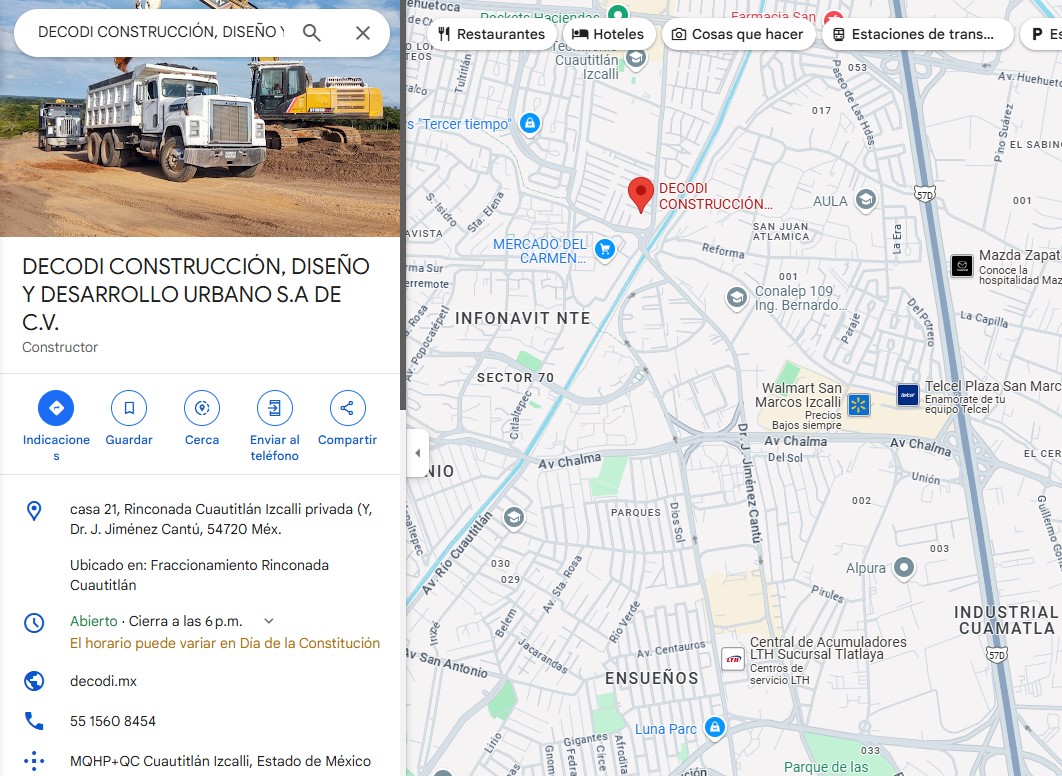Share place using the Compartir icon
Screen dimensions: 1062x776
coord(347,408)
